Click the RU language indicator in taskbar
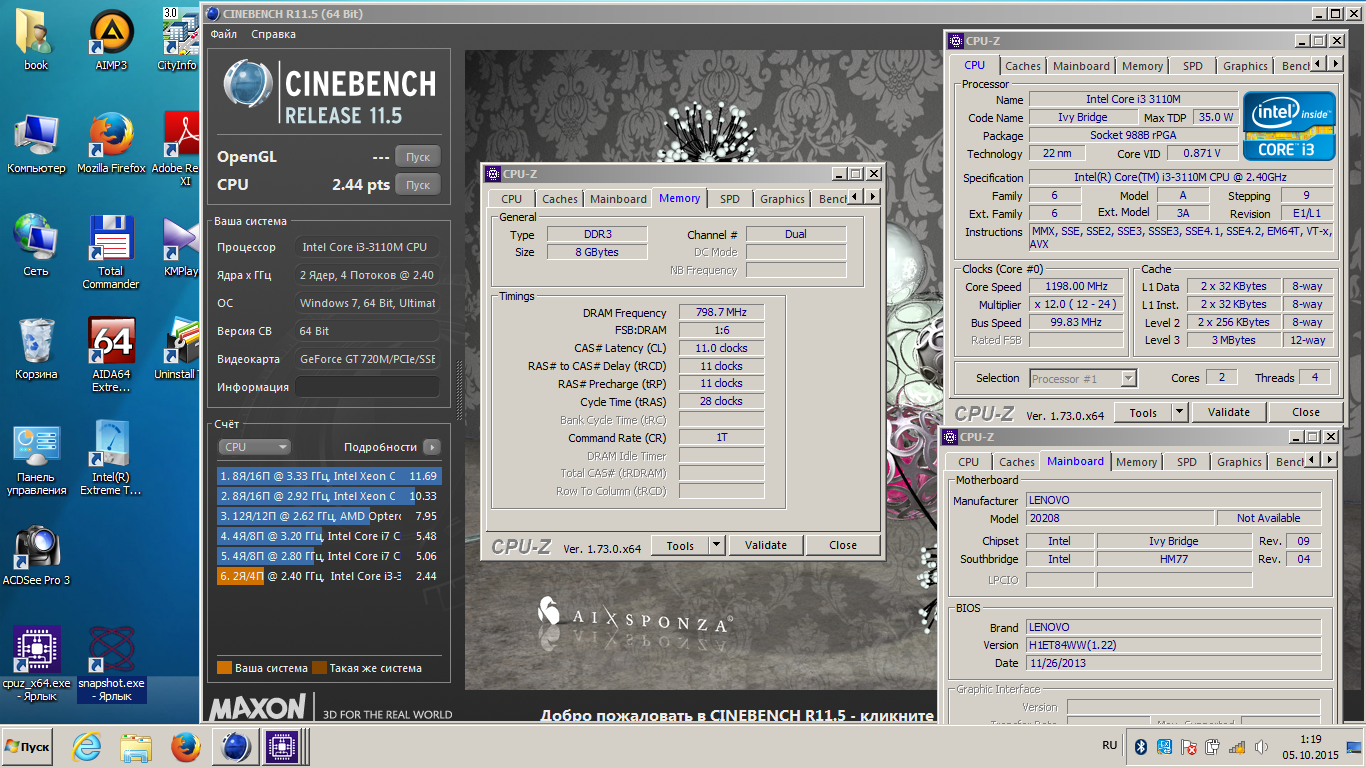The height and width of the screenshot is (768, 1366). click(1109, 745)
